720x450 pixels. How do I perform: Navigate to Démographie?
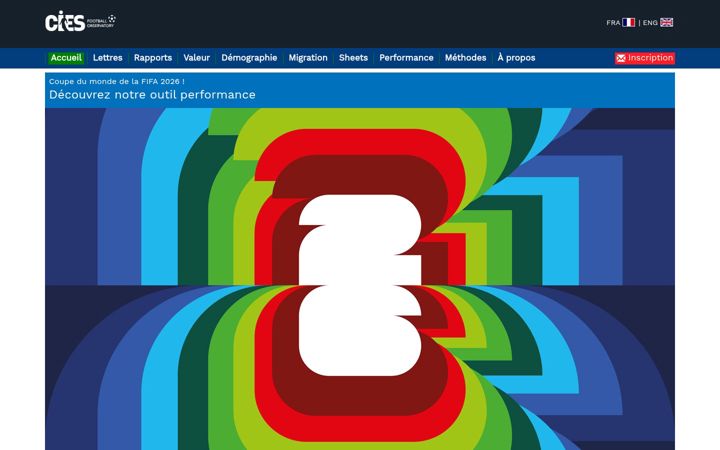tap(249, 58)
